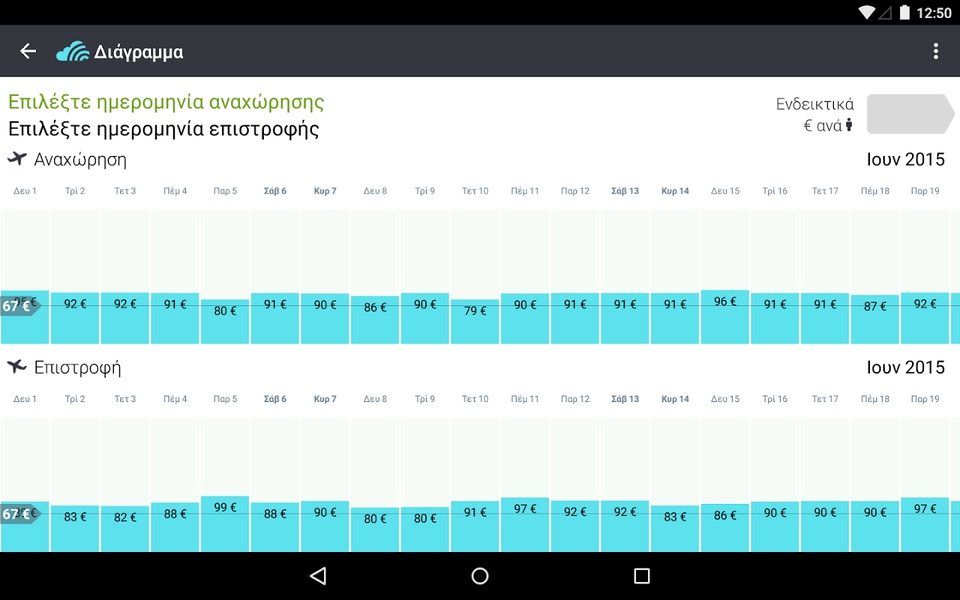Tap the Android back navigation button
Screen dimensions: 960x600
coord(318,576)
